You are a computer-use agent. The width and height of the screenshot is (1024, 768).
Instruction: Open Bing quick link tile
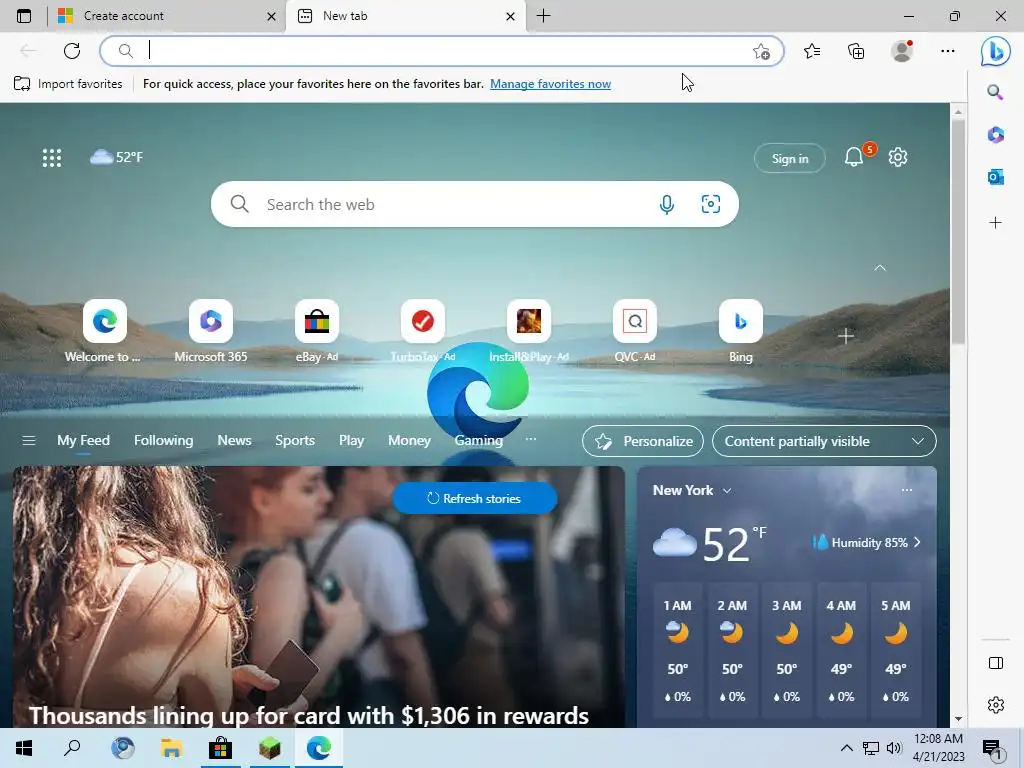(741, 332)
